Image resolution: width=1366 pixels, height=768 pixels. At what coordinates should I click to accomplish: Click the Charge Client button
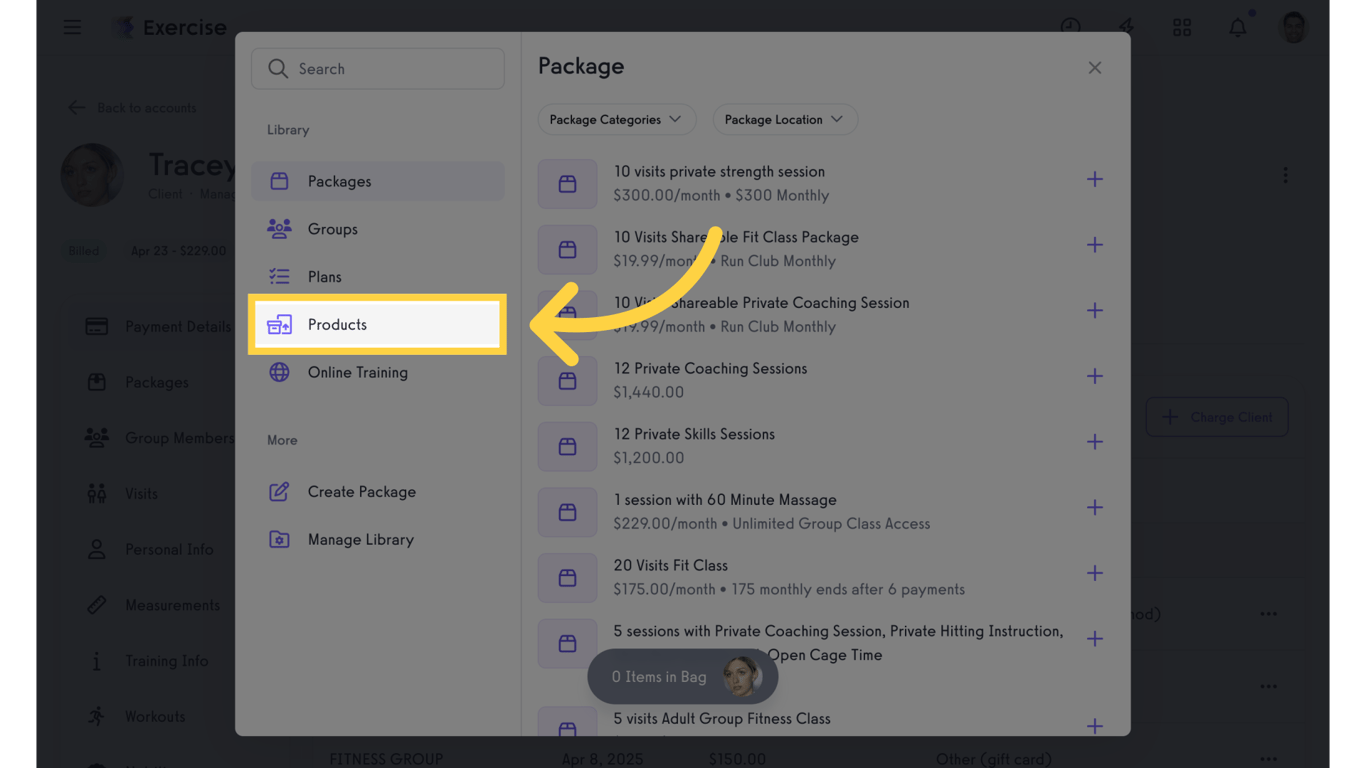(x=1217, y=417)
